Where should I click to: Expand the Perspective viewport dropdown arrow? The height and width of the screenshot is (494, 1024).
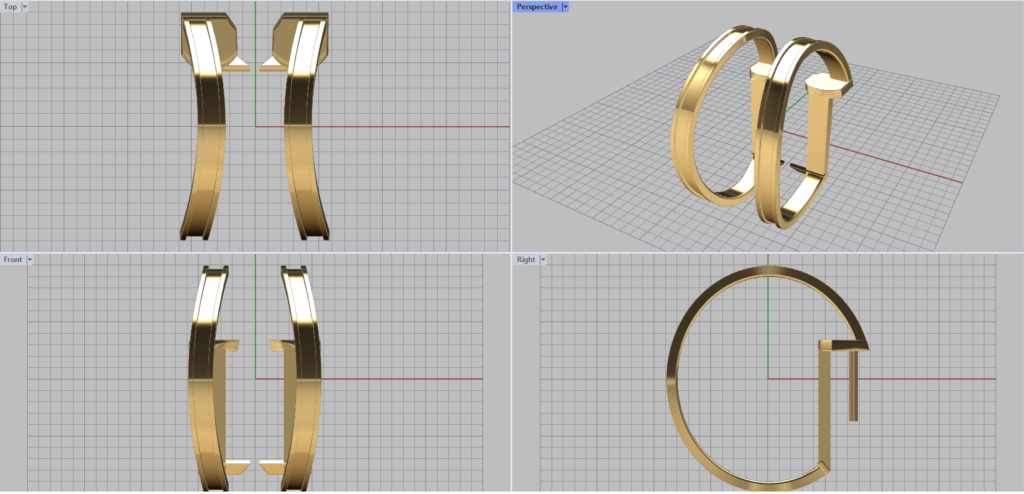(565, 7)
